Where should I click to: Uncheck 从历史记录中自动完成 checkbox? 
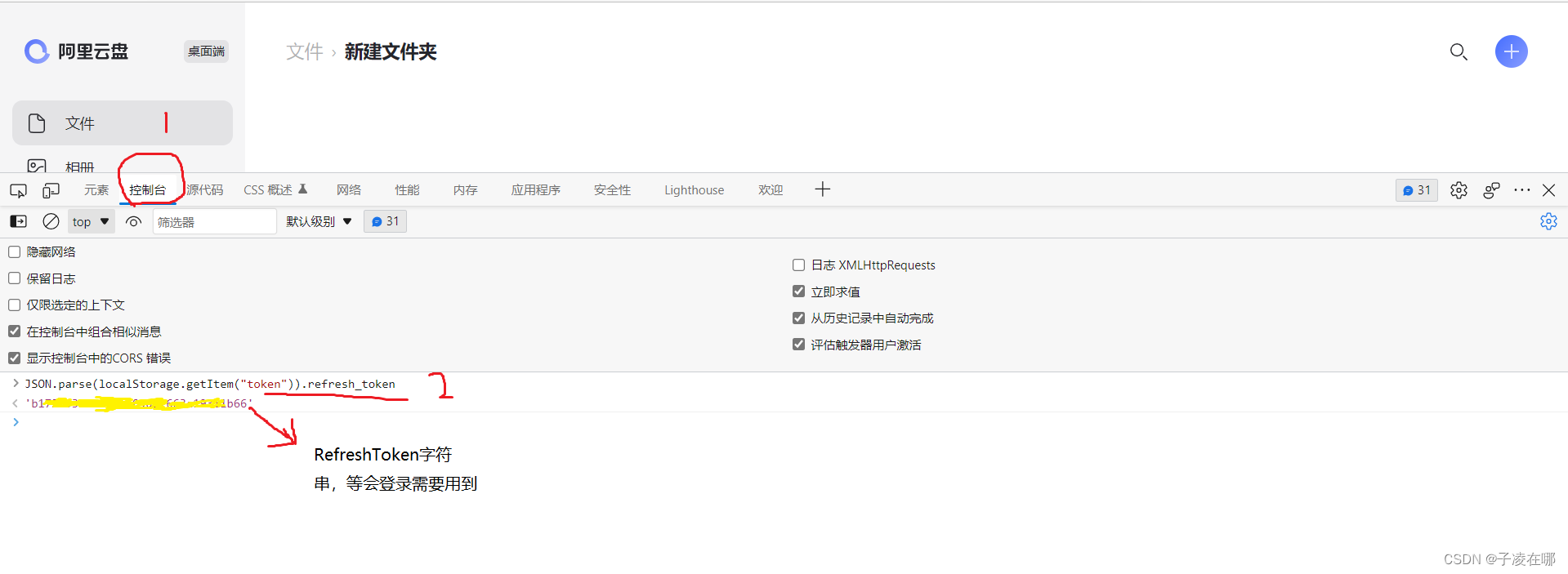[799, 318]
